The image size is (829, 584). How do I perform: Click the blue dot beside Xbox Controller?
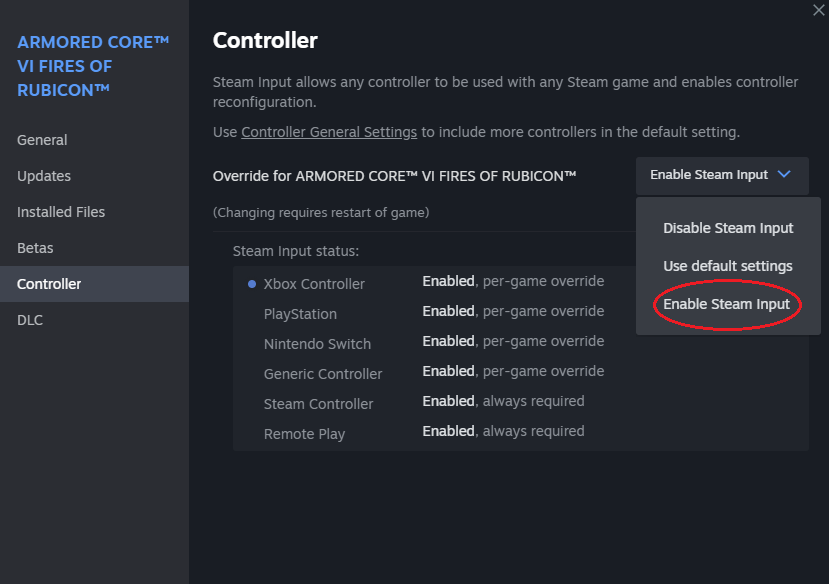click(252, 284)
